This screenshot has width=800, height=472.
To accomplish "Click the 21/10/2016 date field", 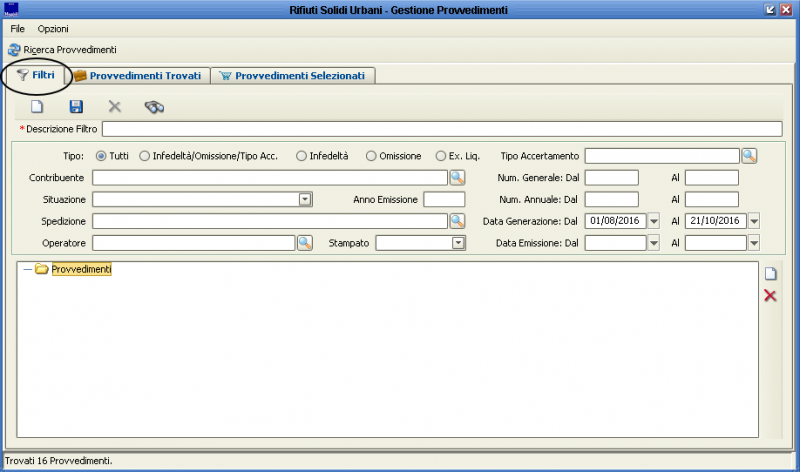I will [x=716, y=221].
